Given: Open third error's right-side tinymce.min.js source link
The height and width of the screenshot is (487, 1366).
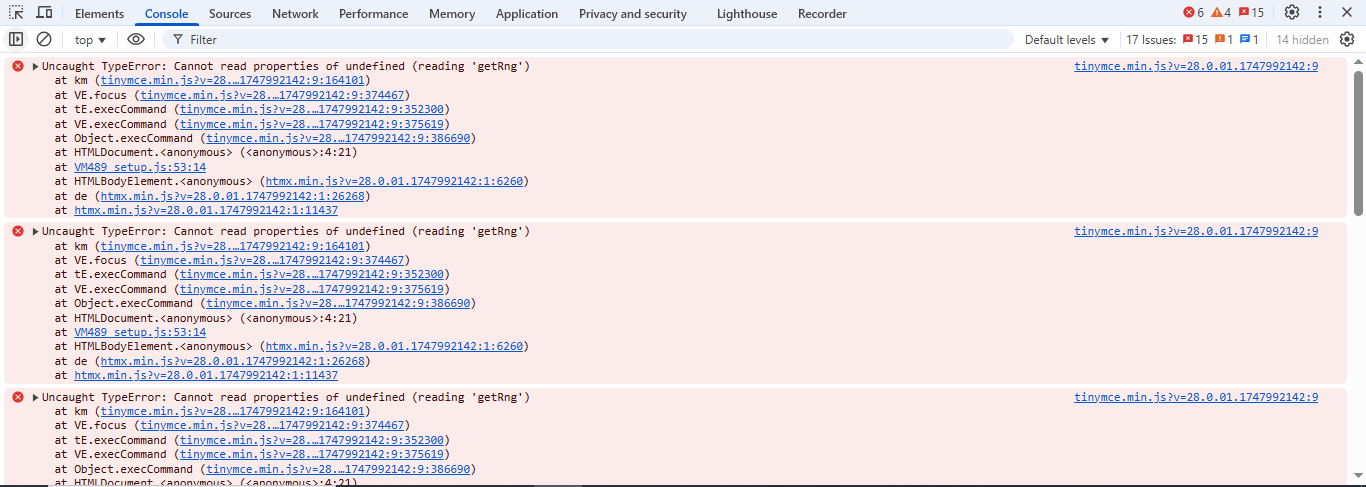Looking at the screenshot, I should tap(1196, 397).
